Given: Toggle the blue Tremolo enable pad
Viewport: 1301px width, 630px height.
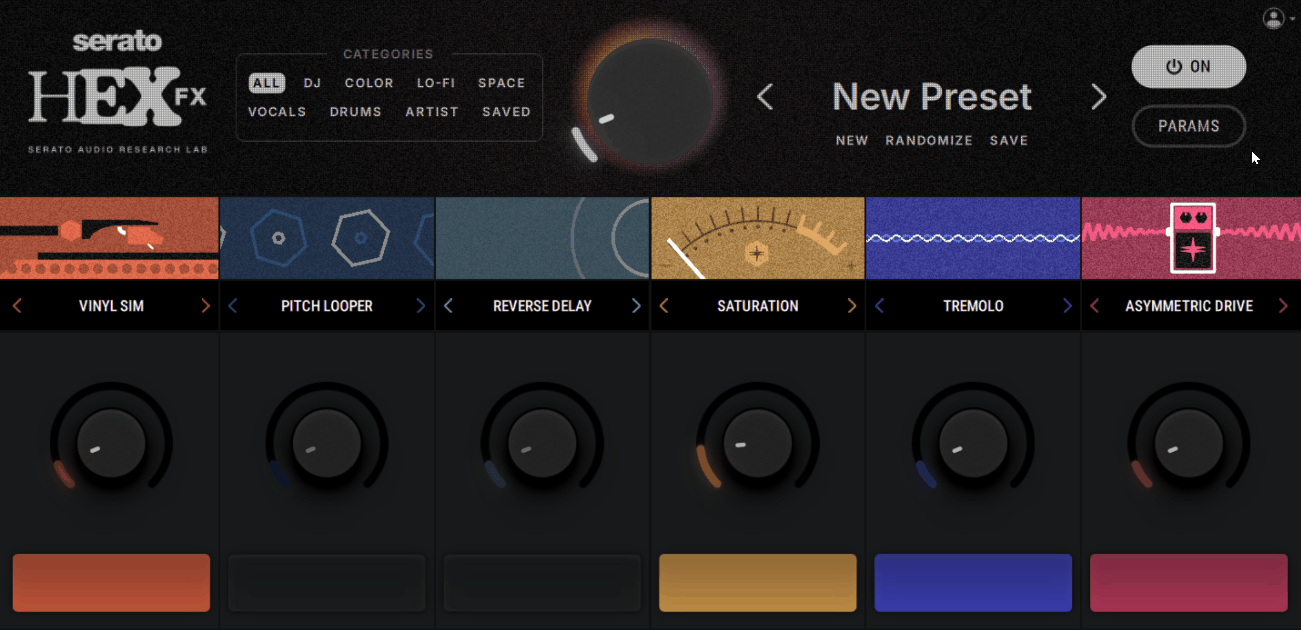Looking at the screenshot, I should click(x=973, y=583).
